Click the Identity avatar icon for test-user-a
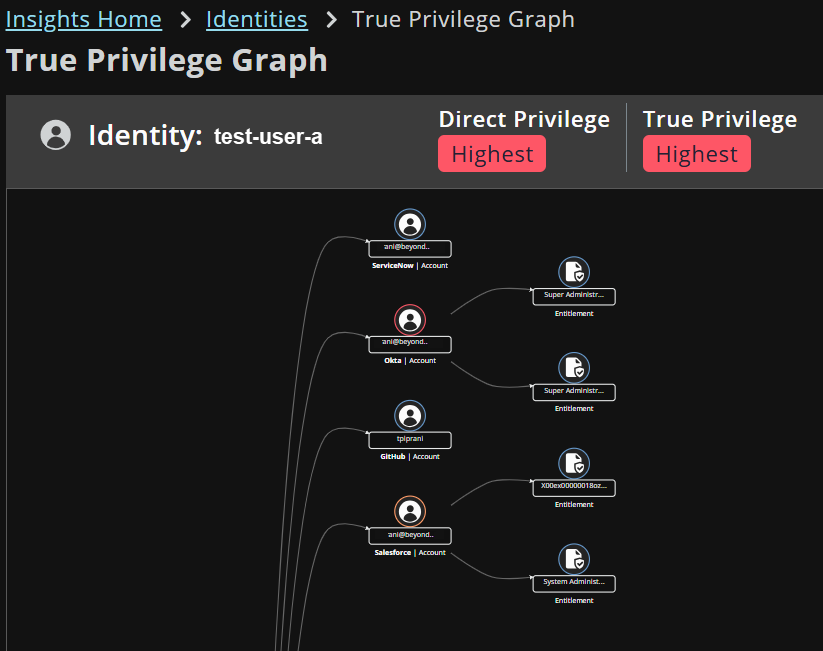 (x=55, y=135)
